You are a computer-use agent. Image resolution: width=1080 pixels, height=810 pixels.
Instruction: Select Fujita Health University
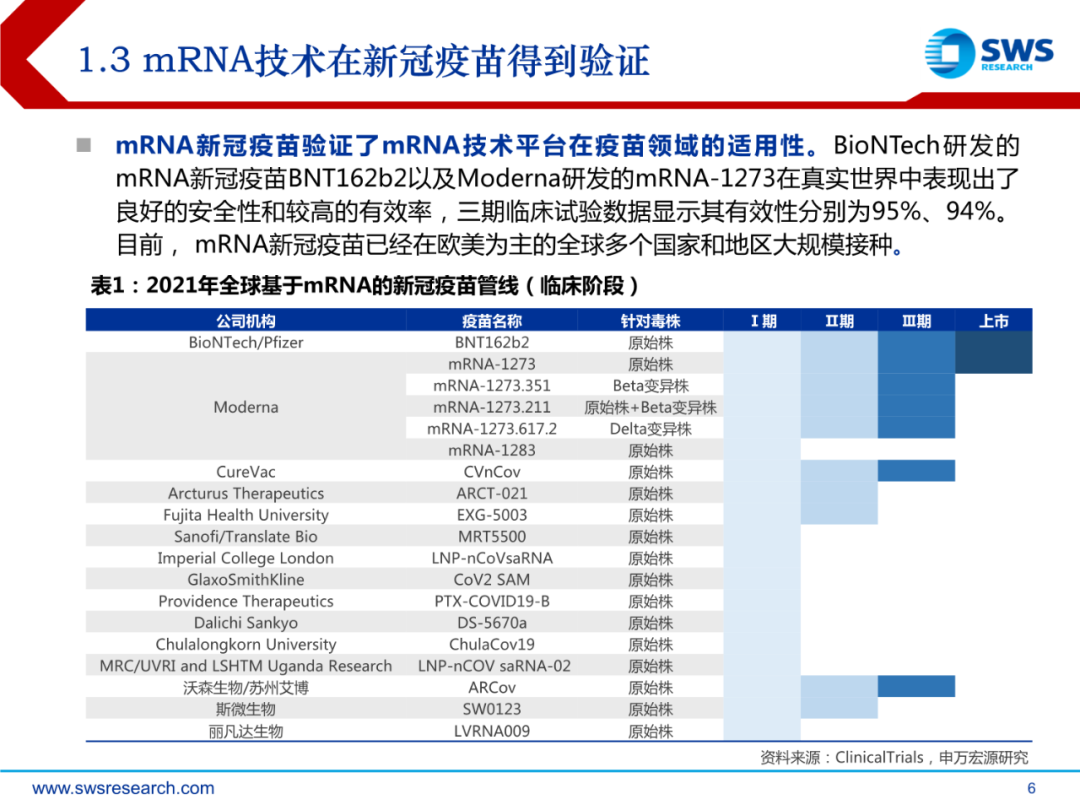point(246,515)
